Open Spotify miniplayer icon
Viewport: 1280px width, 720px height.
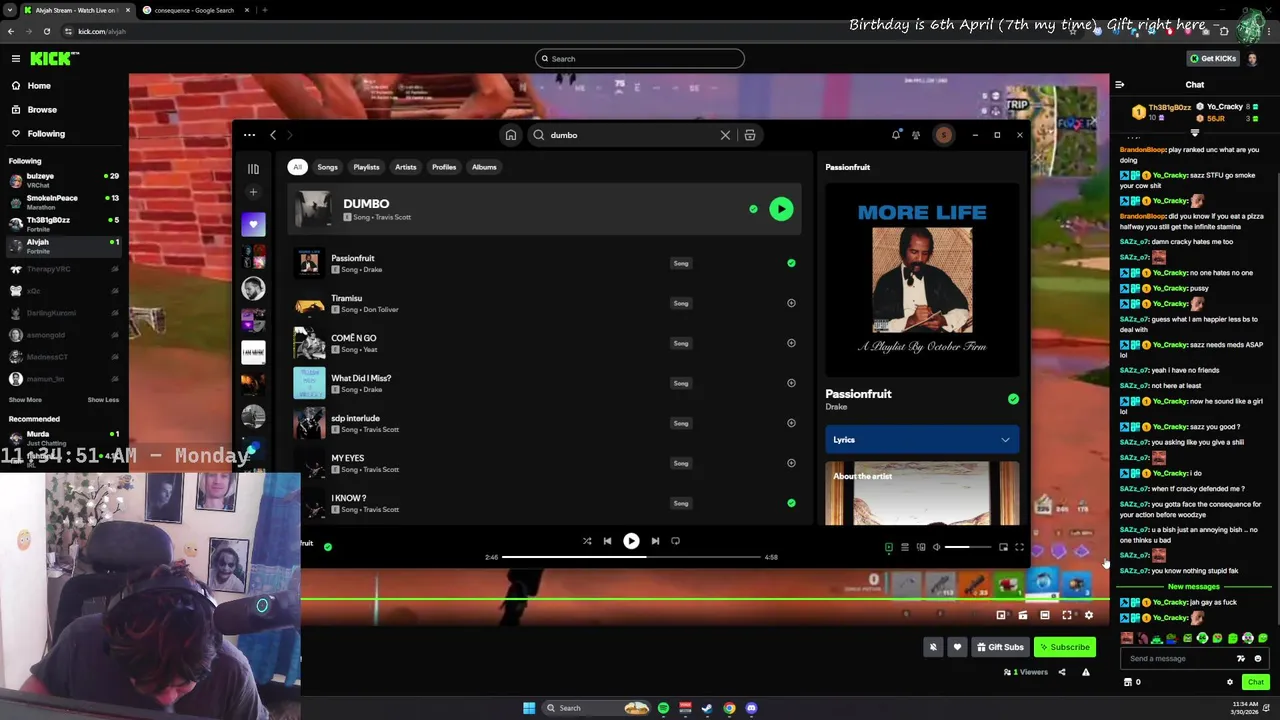pyautogui.click(x=1003, y=547)
